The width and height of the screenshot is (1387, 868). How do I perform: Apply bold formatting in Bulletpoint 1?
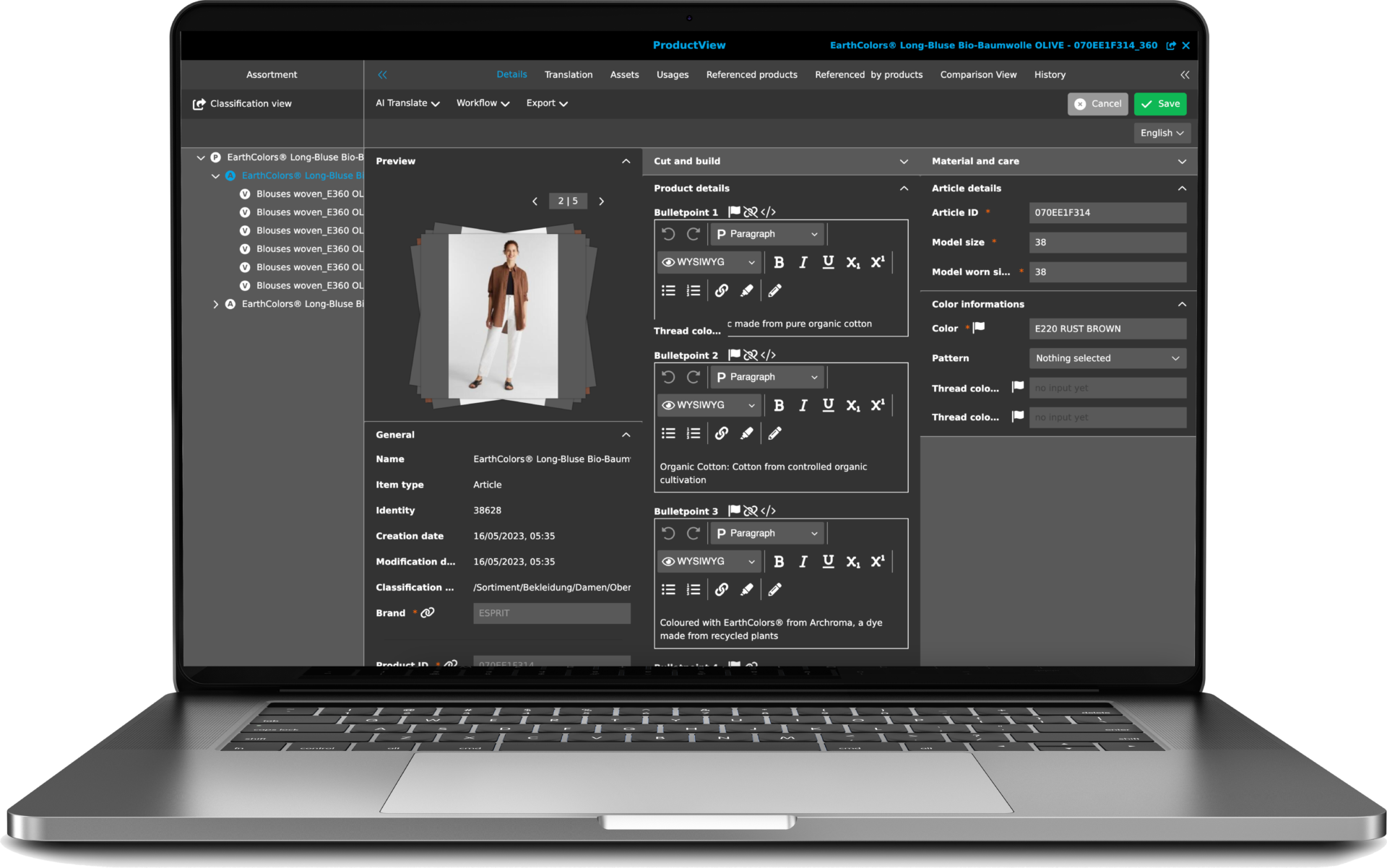(779, 262)
